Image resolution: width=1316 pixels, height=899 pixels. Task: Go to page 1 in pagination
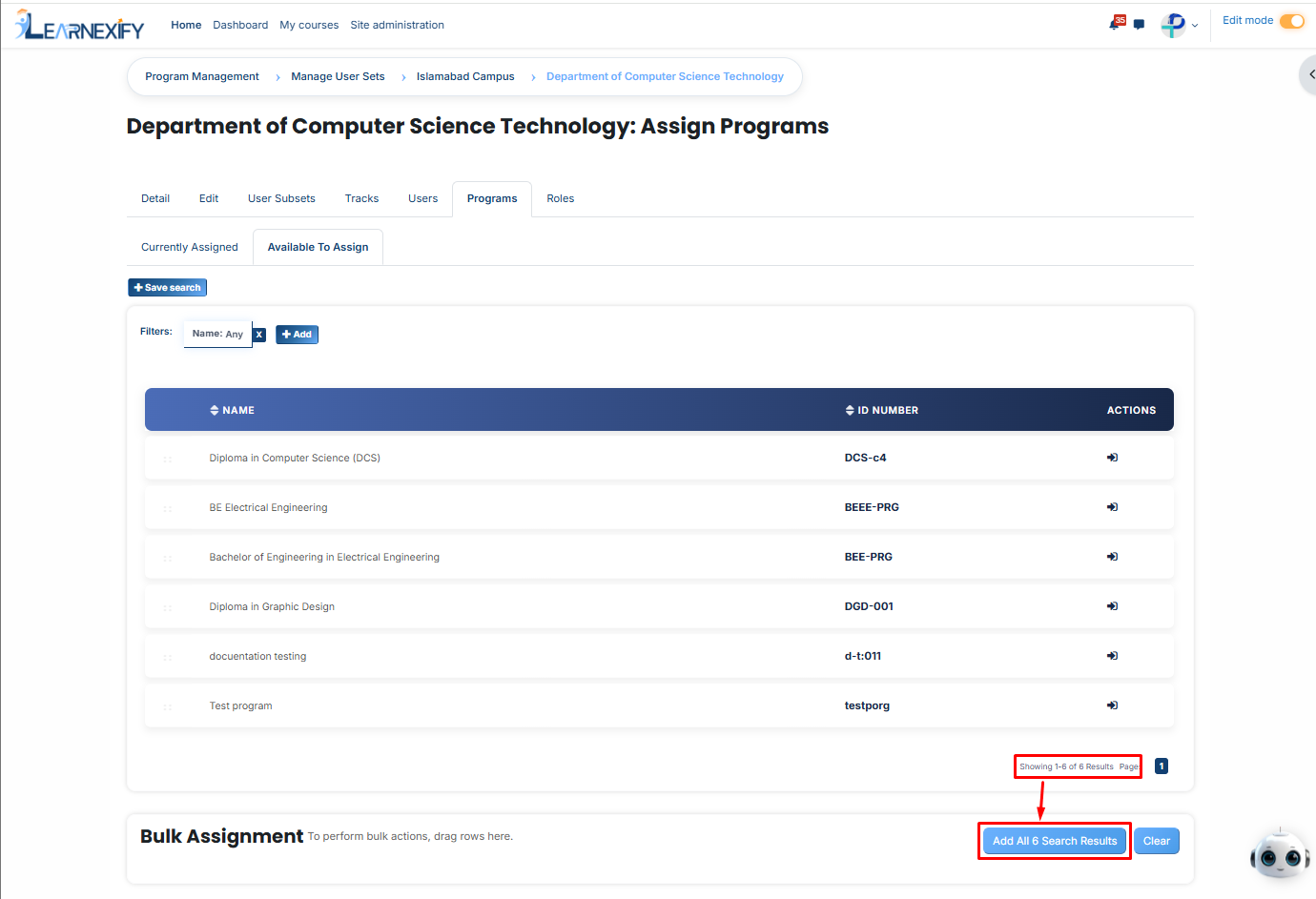[x=1162, y=766]
